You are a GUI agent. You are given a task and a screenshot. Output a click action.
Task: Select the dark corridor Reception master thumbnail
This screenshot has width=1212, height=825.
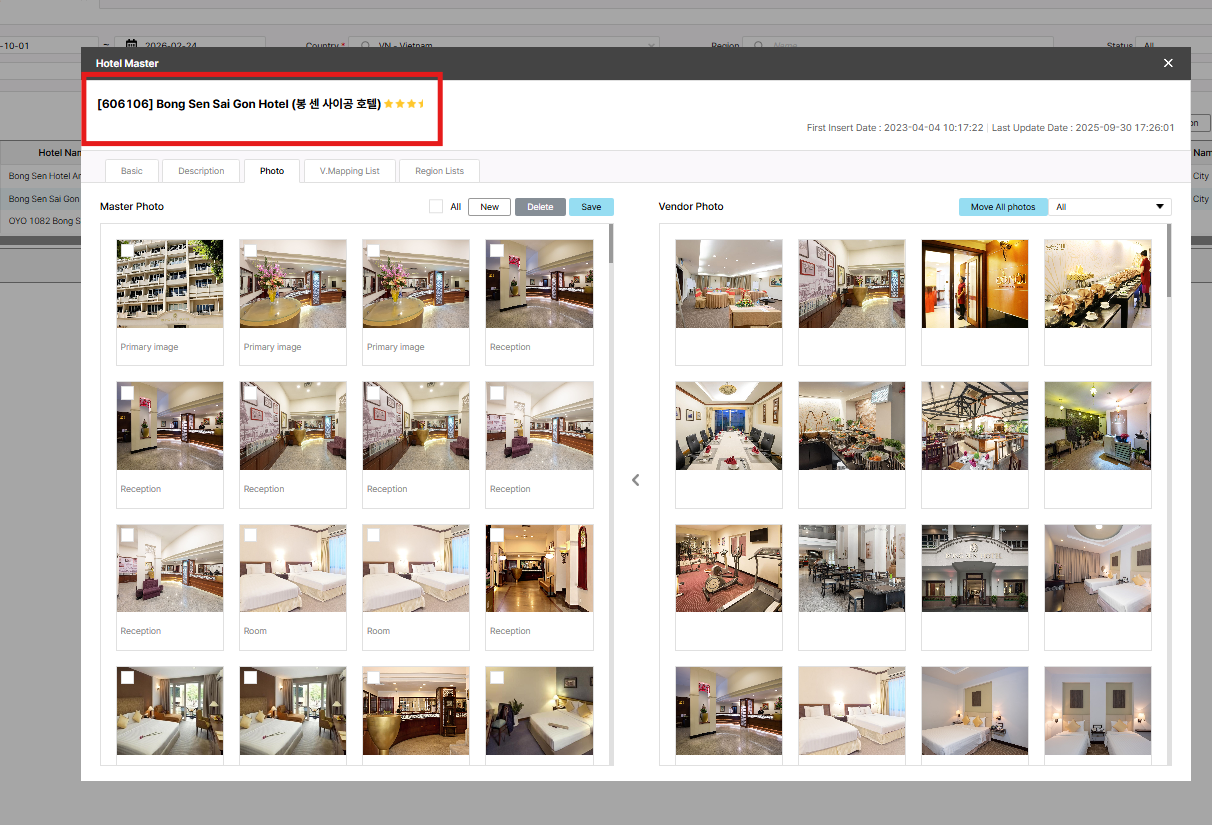(539, 568)
